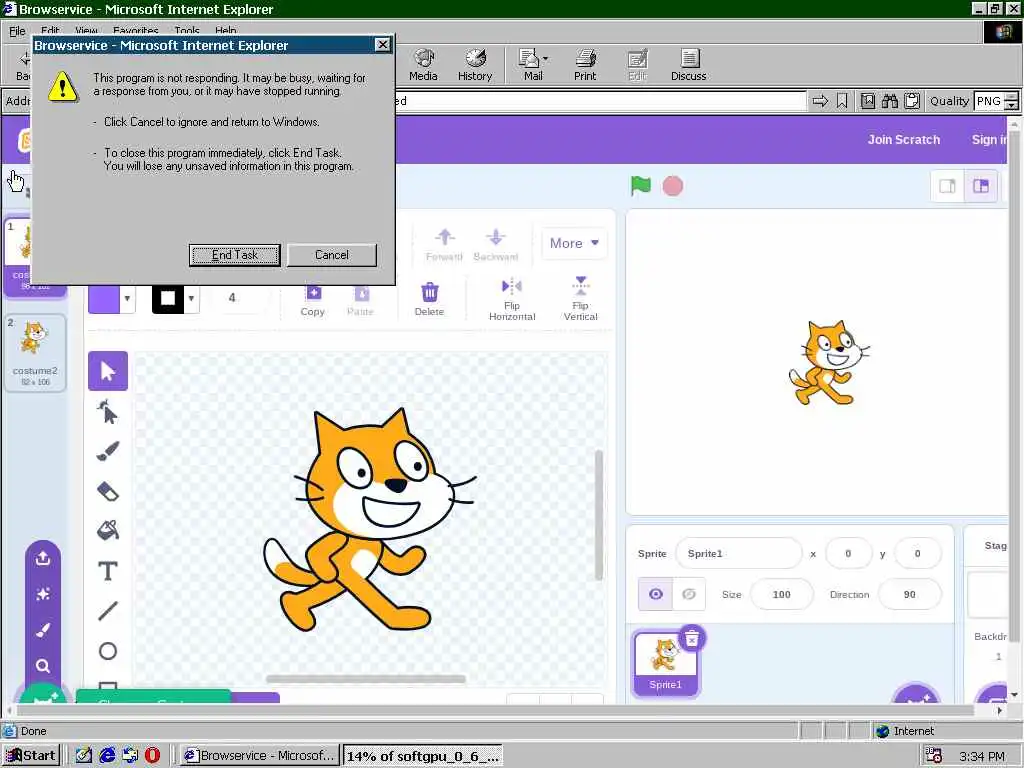Click the Go arrow next to address bar
1024x768 pixels.
coord(820,101)
